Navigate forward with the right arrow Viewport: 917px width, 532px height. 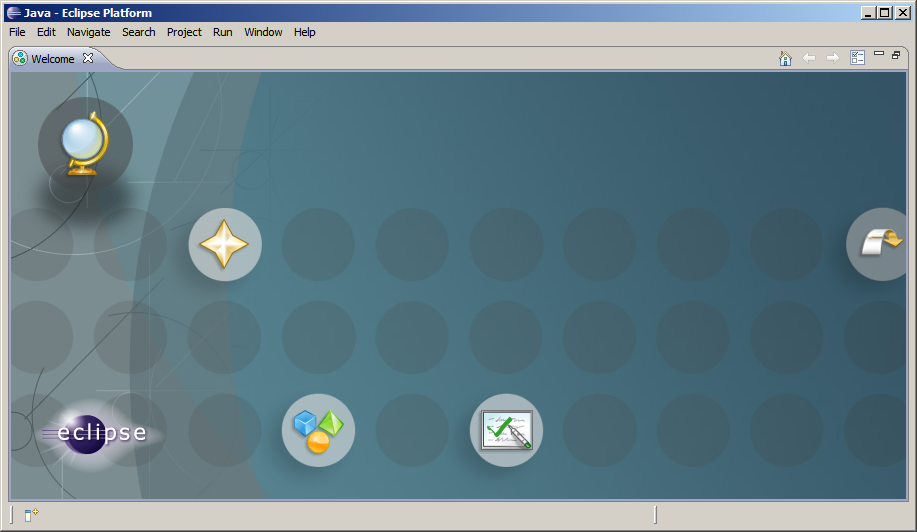(x=832, y=59)
